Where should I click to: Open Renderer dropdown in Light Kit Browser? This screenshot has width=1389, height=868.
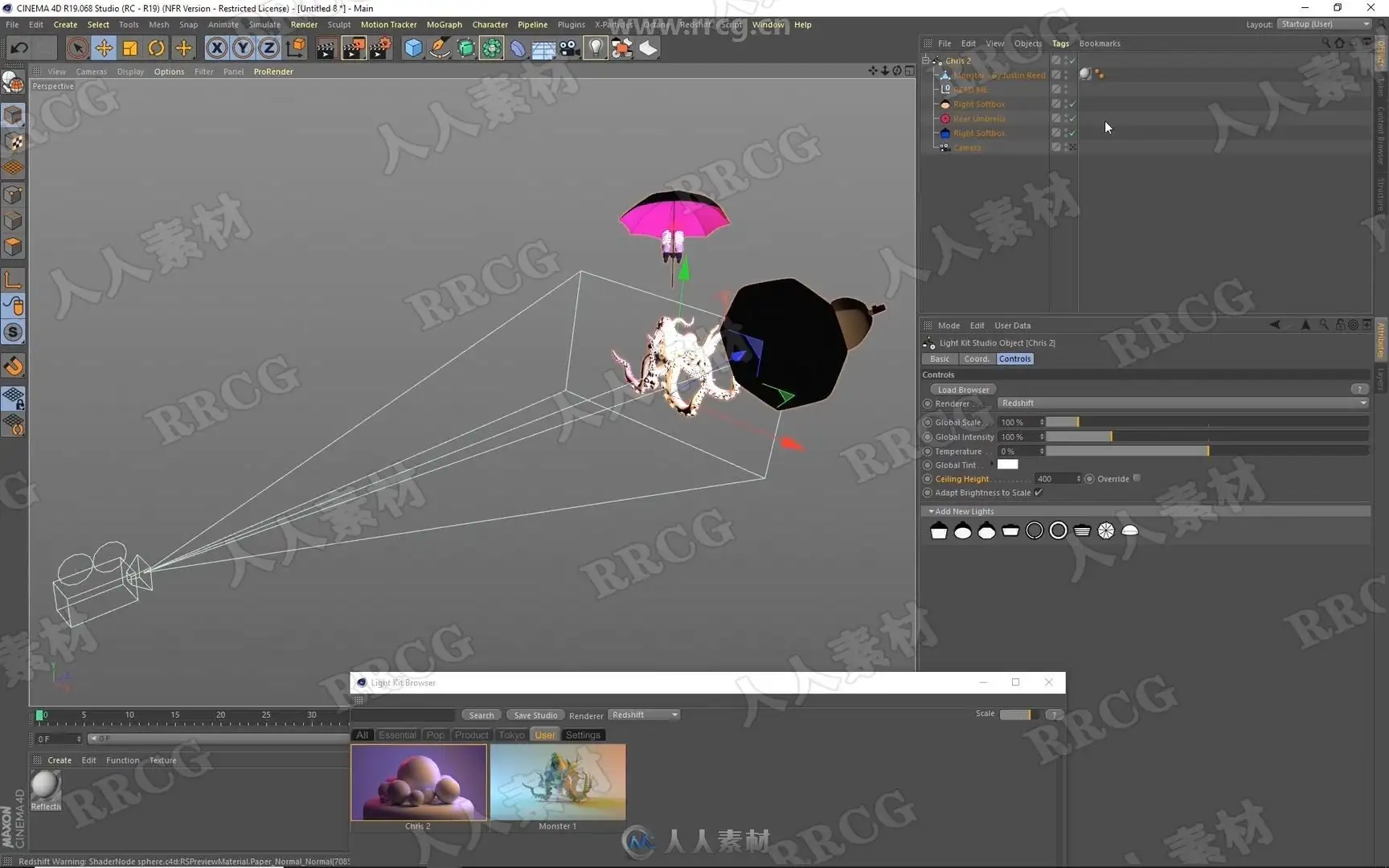(x=644, y=714)
